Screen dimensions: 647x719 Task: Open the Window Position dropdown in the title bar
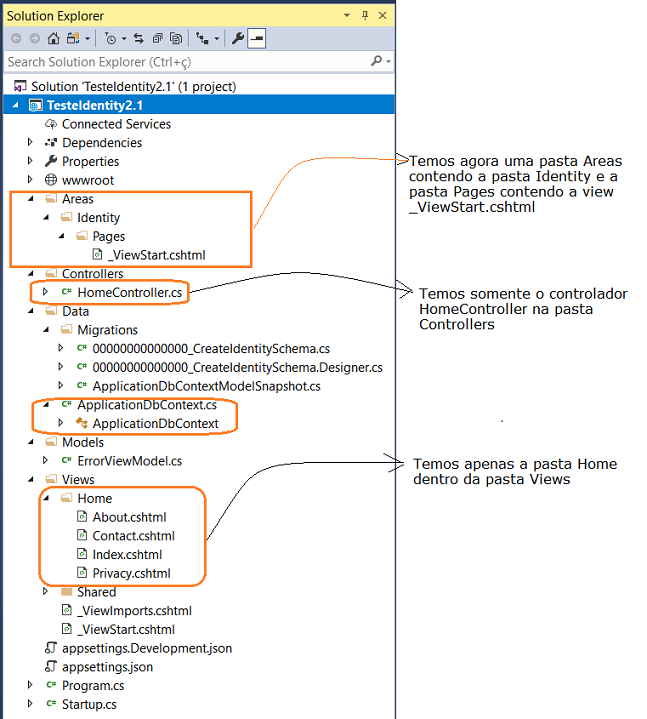pos(347,16)
